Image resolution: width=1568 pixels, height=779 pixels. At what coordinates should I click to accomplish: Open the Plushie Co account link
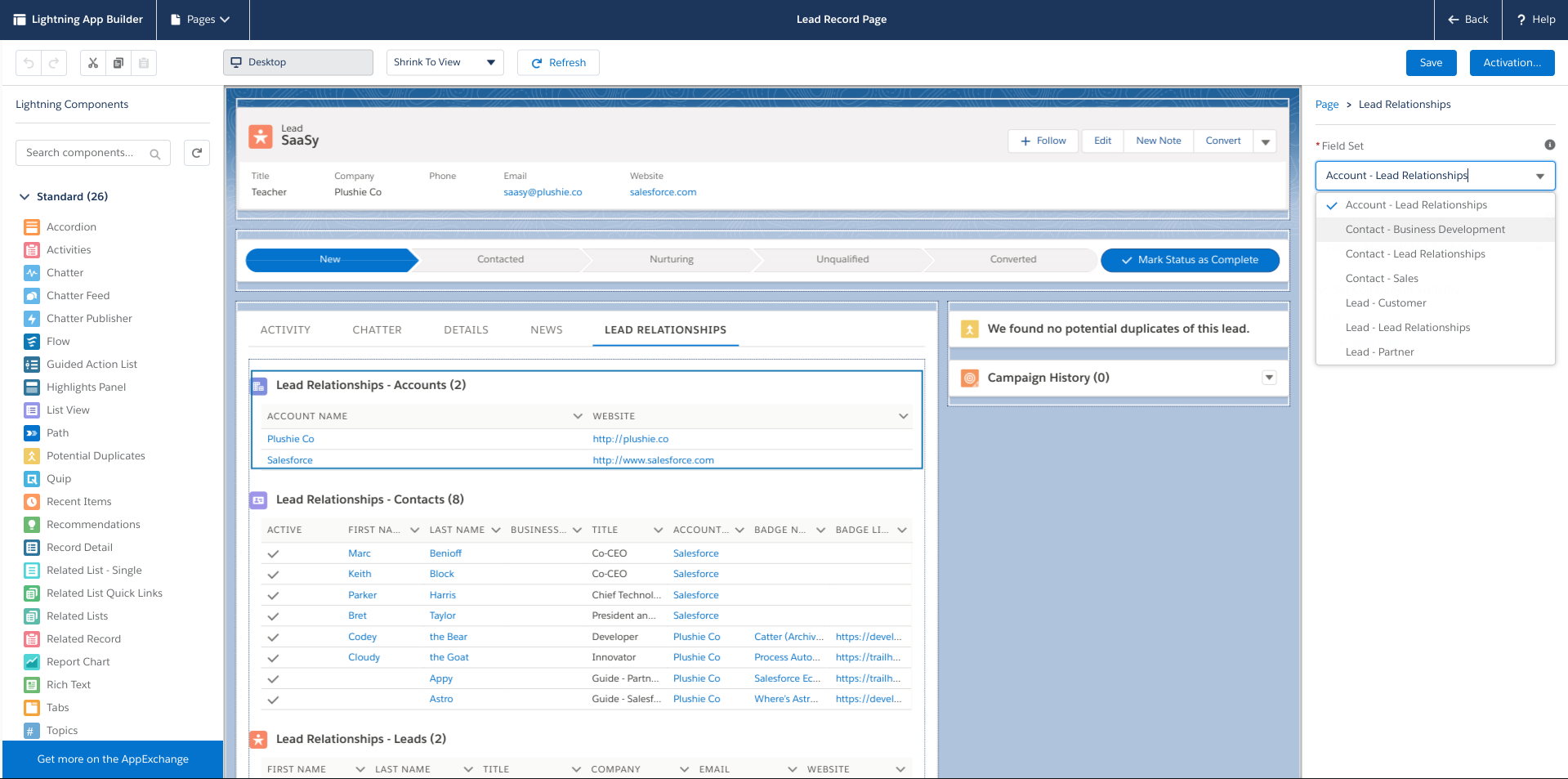coord(290,439)
